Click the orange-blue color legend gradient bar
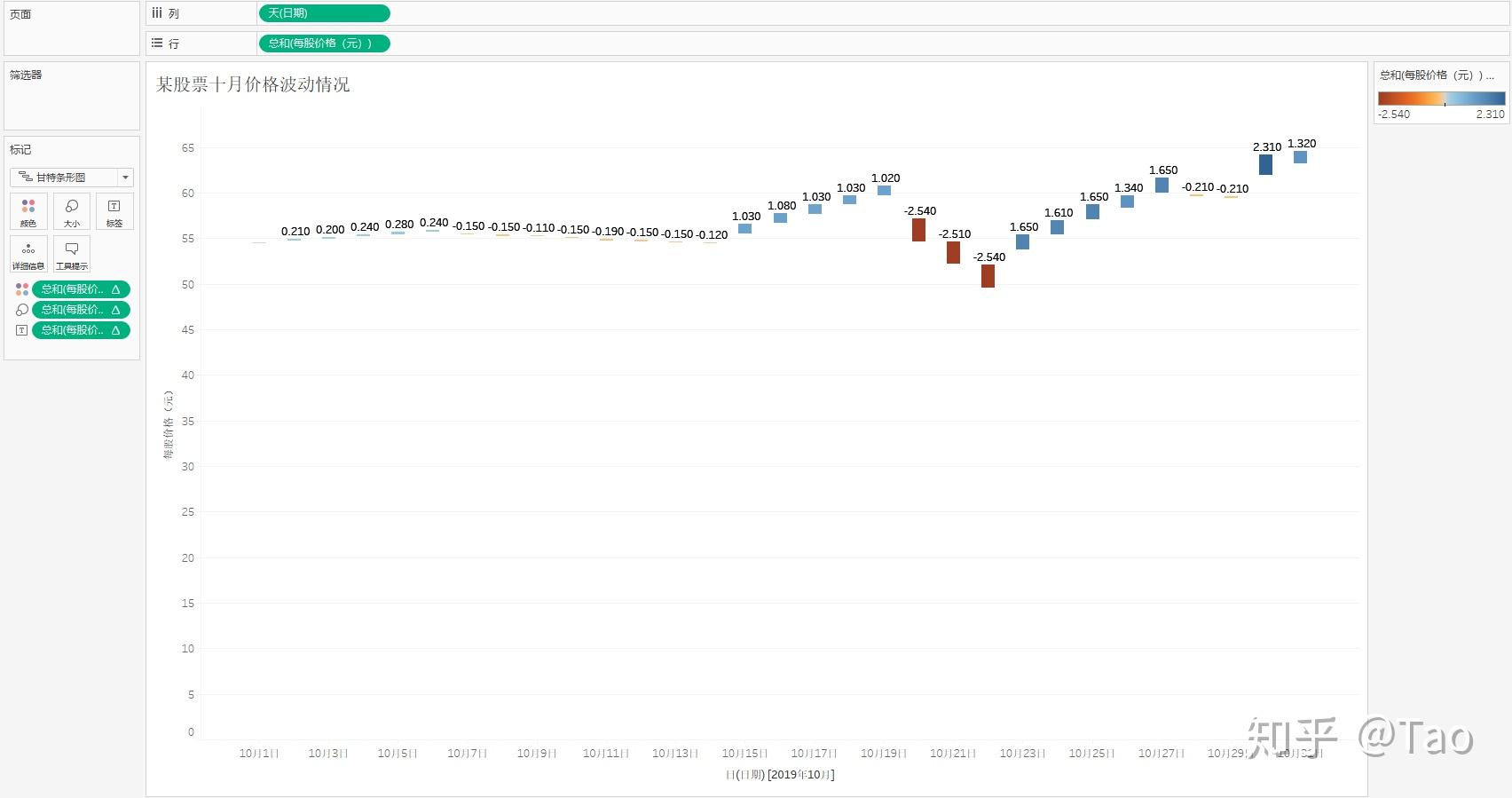The width and height of the screenshot is (1512, 798). coord(1442,99)
